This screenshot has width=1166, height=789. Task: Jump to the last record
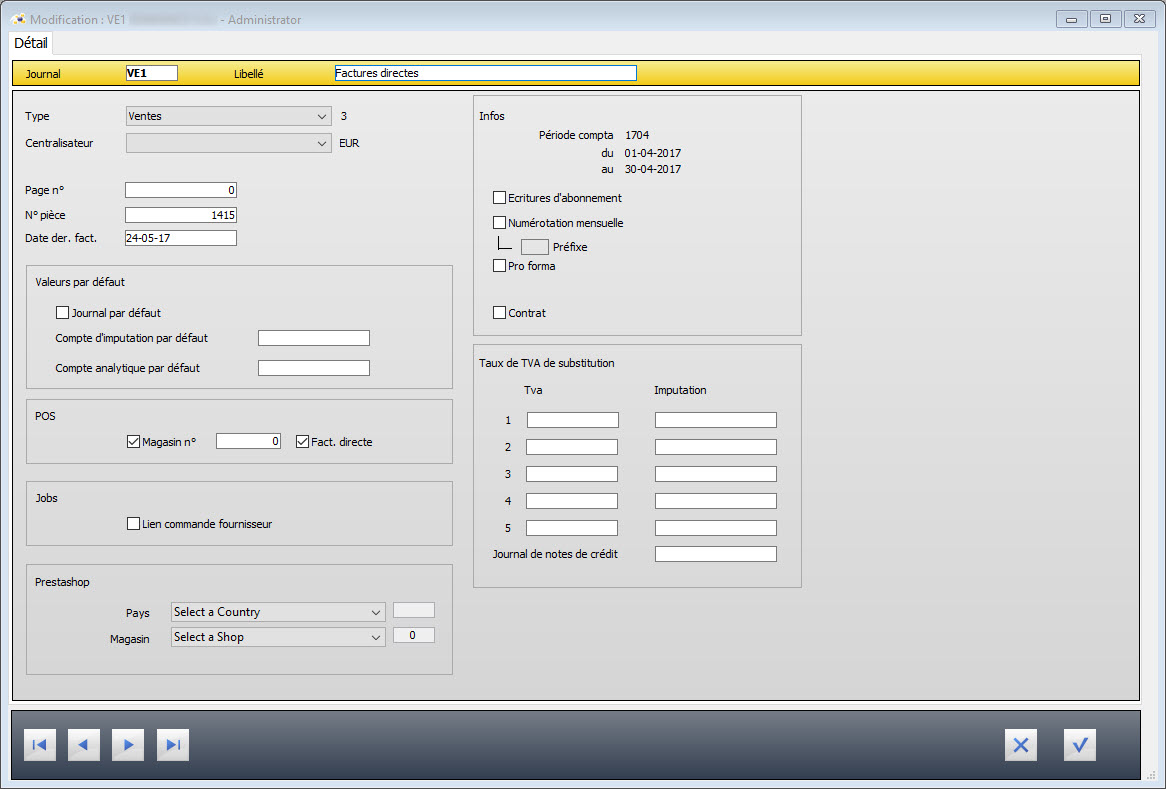coord(173,745)
